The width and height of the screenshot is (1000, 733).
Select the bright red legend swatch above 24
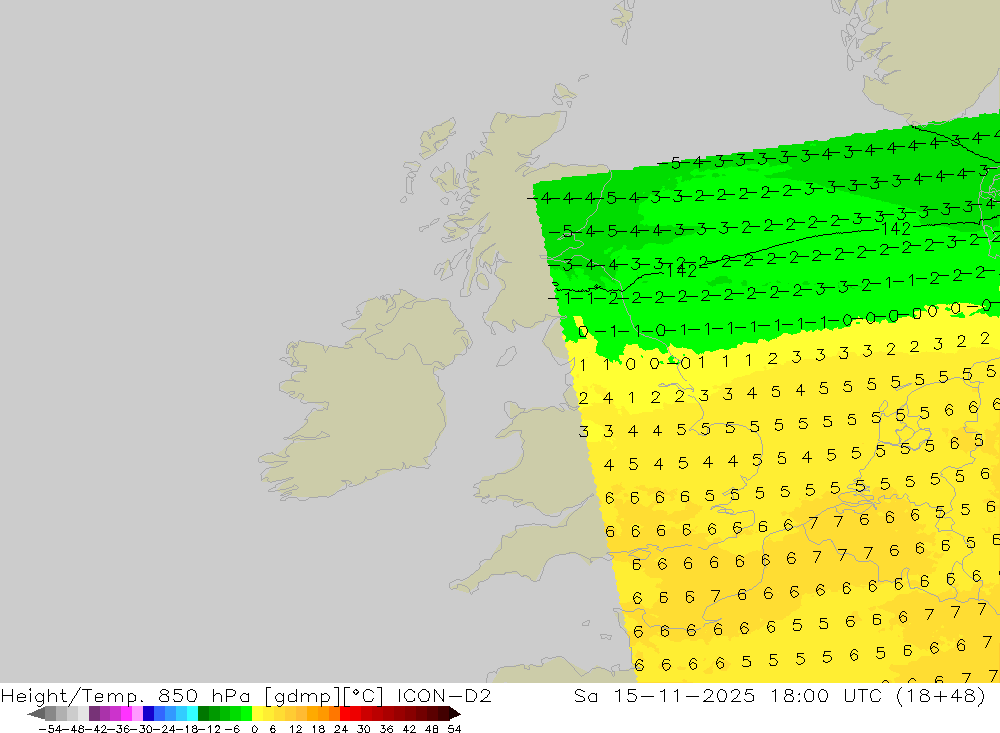(x=345, y=714)
